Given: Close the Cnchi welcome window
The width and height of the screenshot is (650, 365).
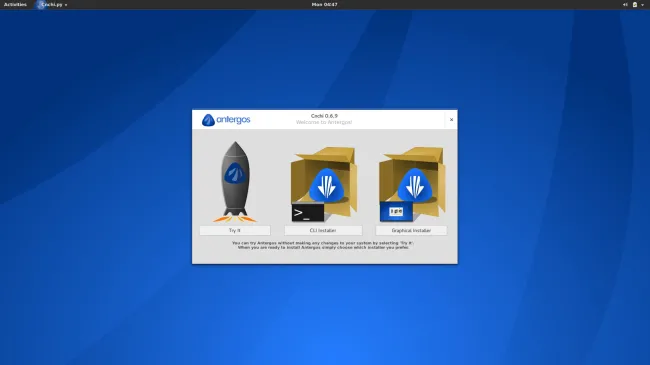Looking at the screenshot, I should tap(451, 119).
